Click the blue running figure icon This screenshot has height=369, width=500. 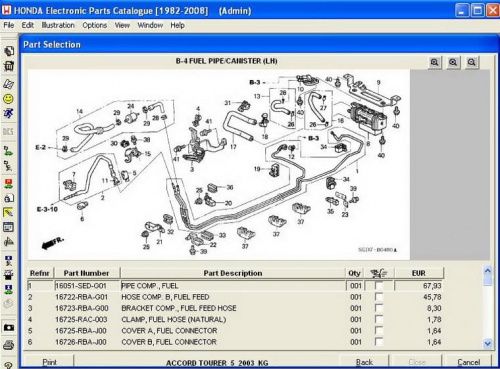9,113
